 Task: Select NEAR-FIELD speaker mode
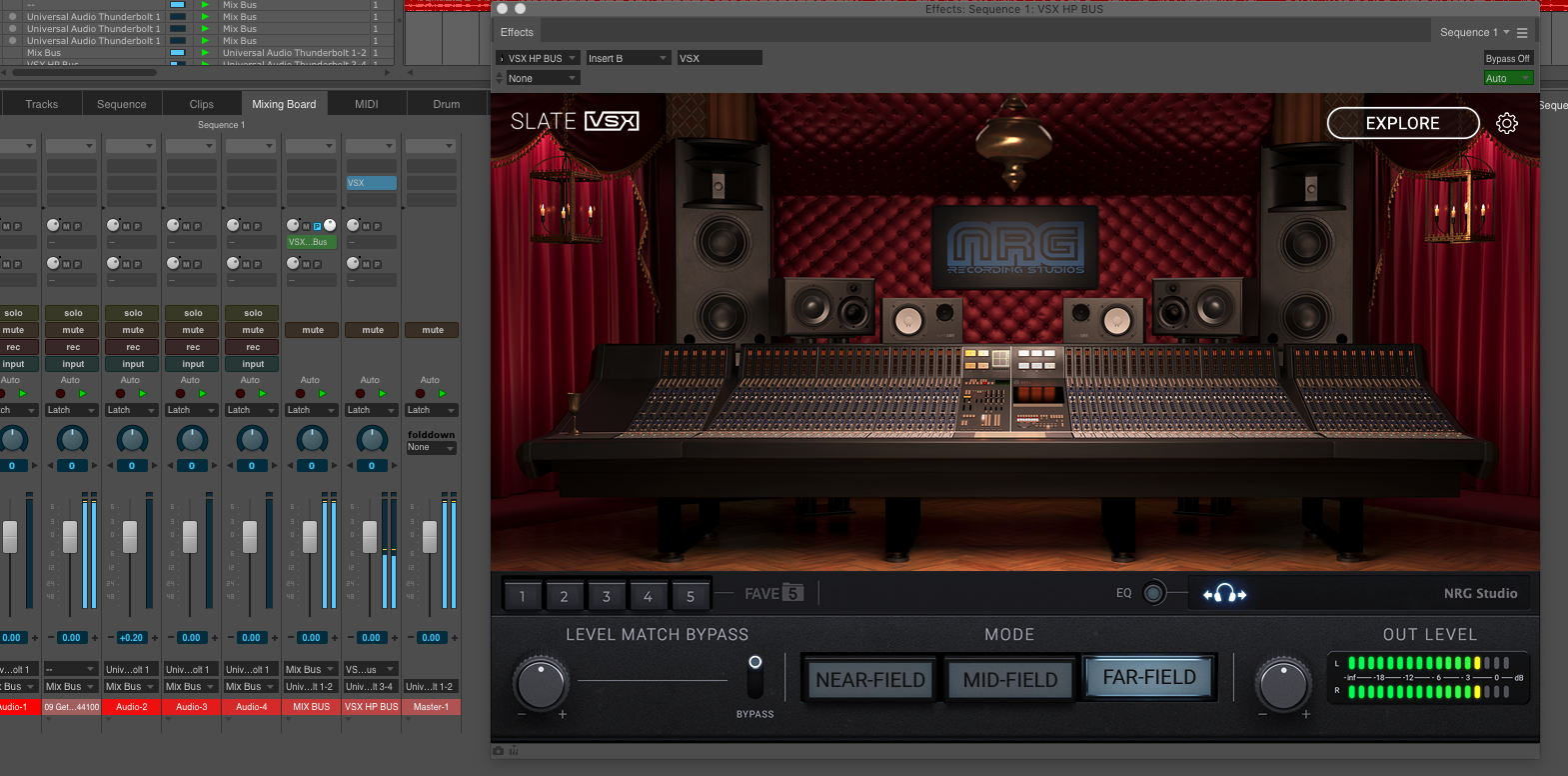870,680
